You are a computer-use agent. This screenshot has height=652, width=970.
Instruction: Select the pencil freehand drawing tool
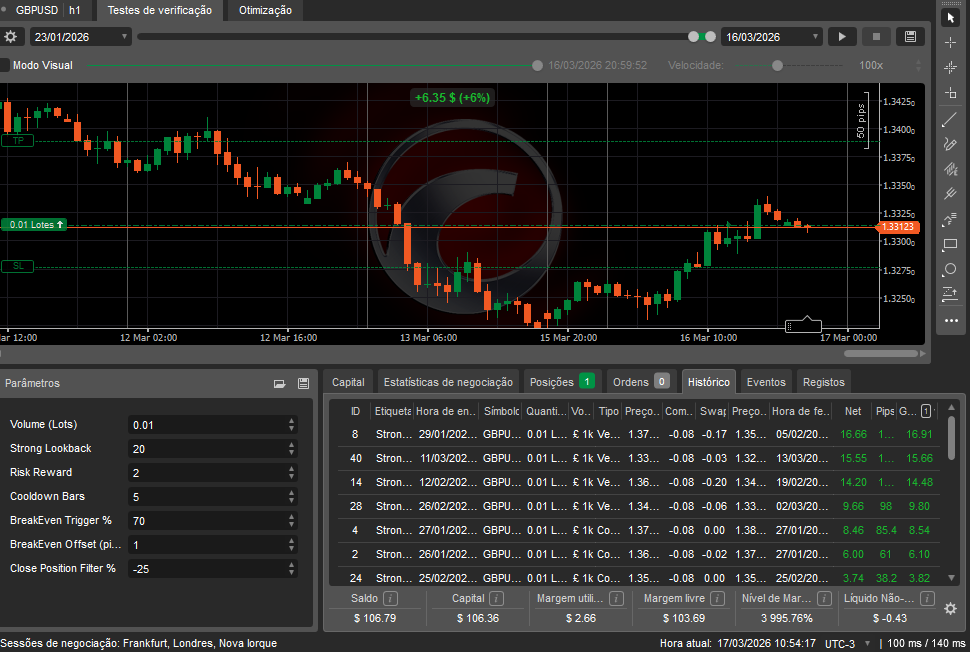pyautogui.click(x=951, y=144)
